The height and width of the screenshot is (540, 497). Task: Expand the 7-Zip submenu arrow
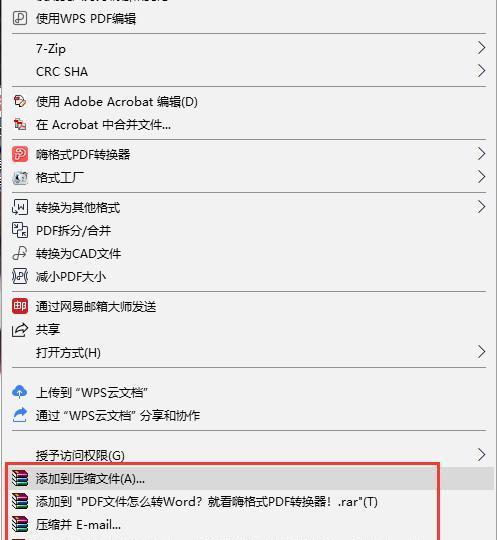pyautogui.click(x=481, y=48)
